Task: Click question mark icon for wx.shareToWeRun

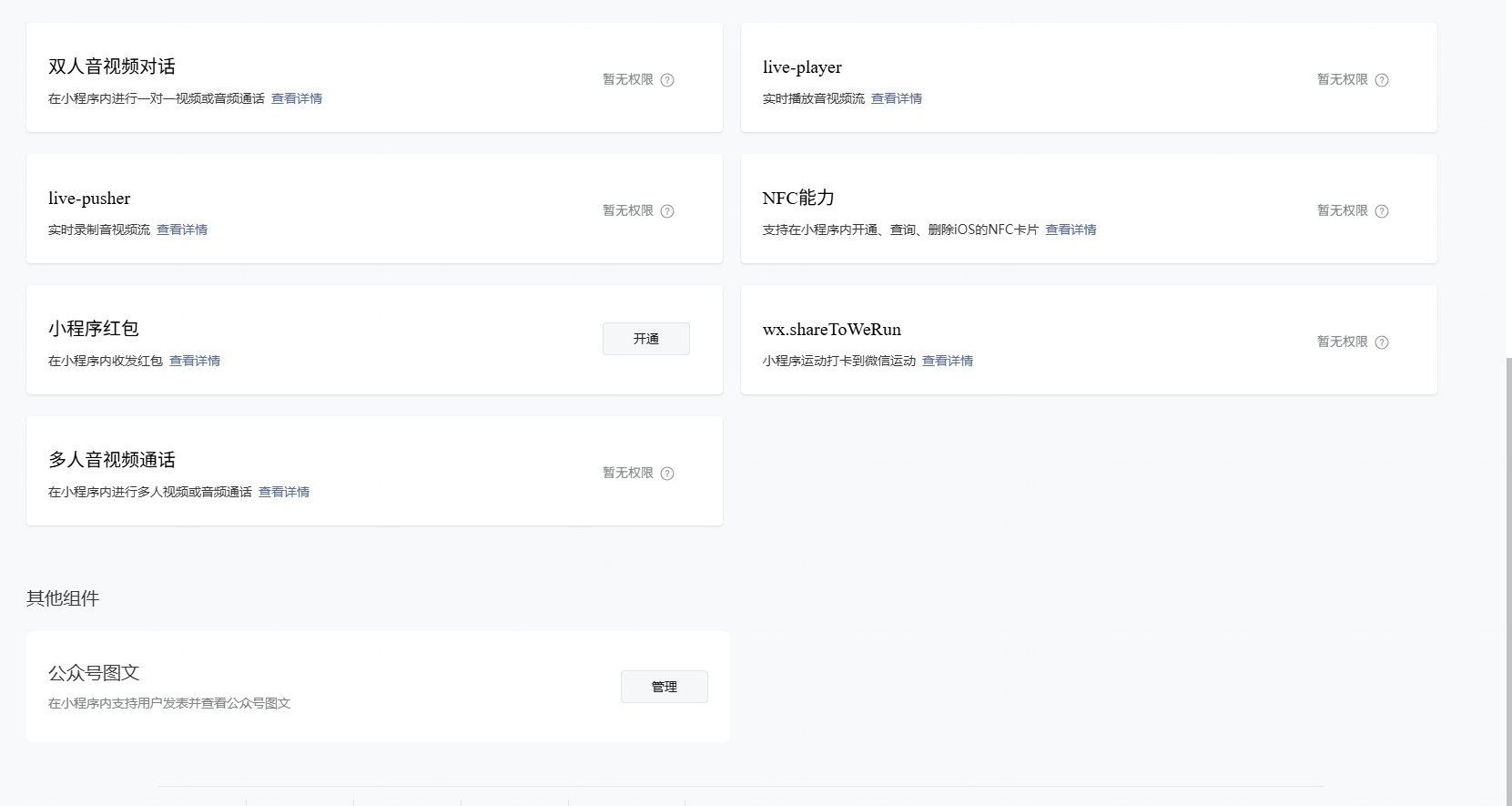Action: pyautogui.click(x=1382, y=342)
